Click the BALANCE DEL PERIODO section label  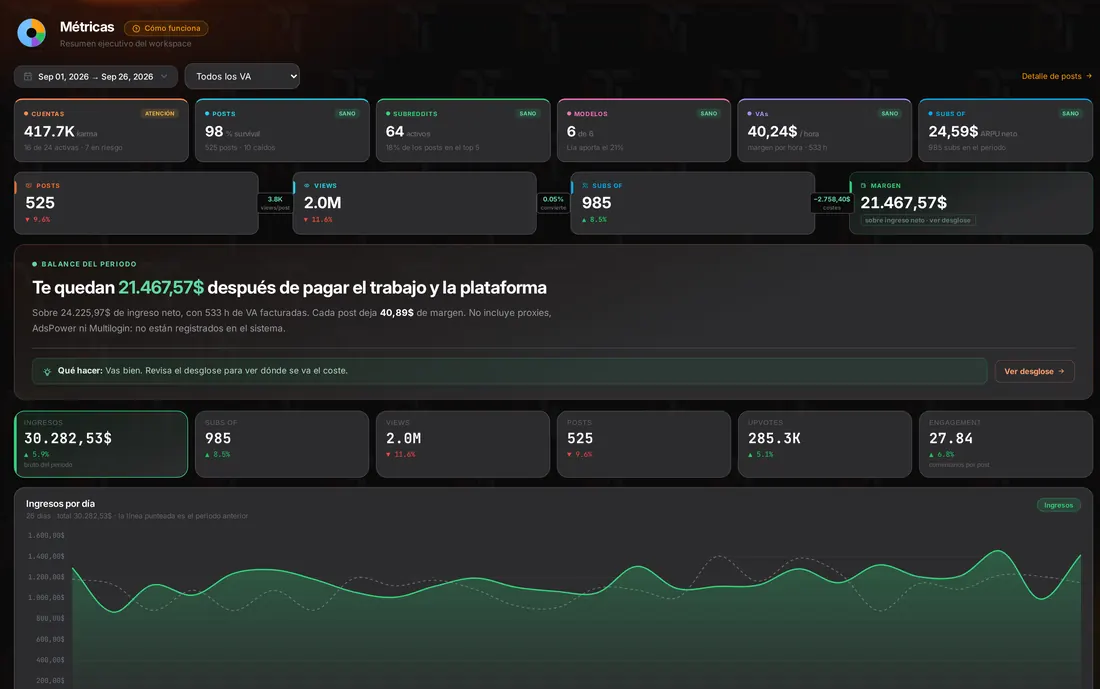click(89, 264)
